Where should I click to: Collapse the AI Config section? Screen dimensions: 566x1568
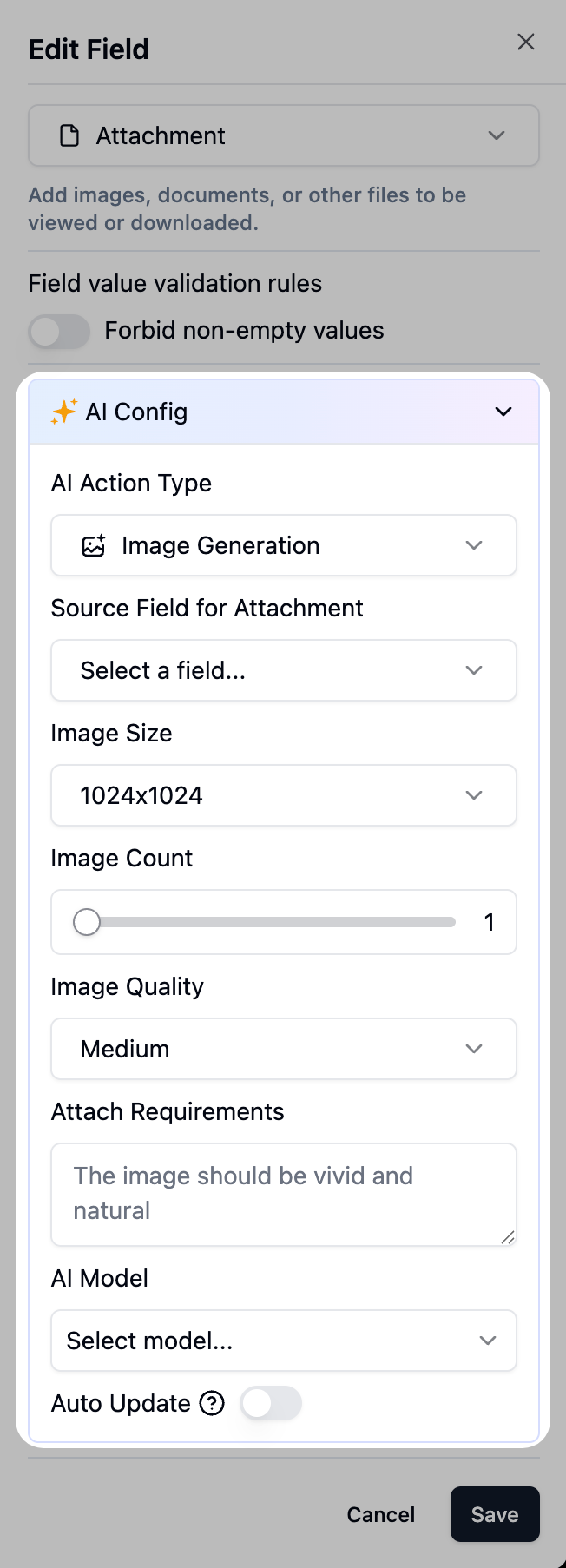(503, 412)
